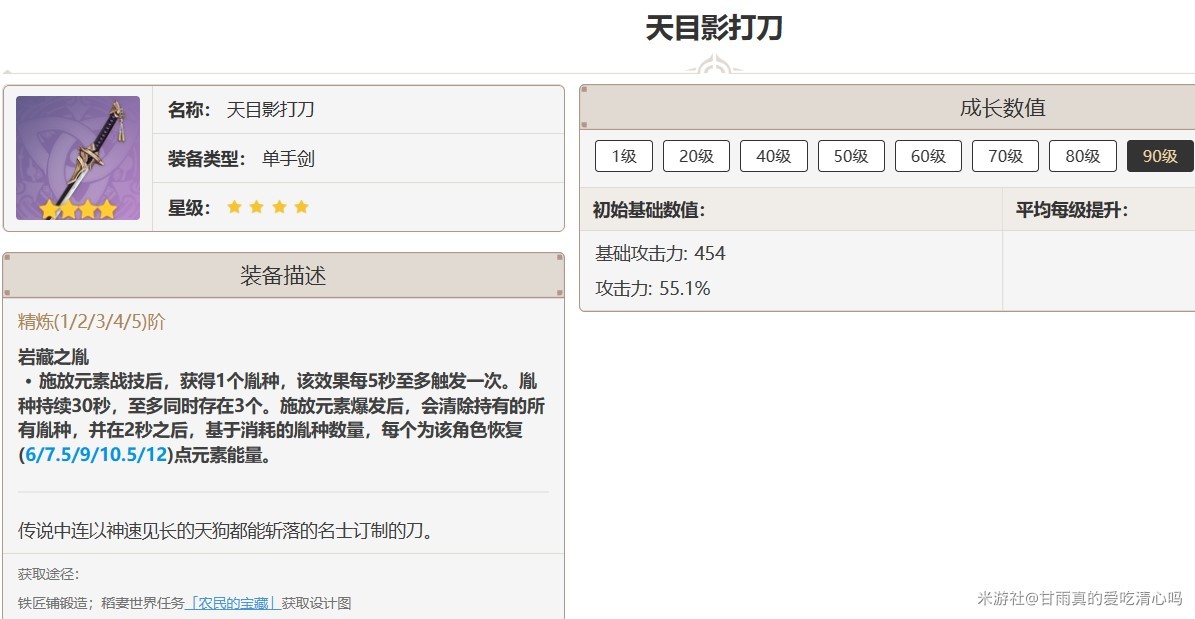Show stats for 50级
The height and width of the screenshot is (619, 1195).
coord(851,156)
